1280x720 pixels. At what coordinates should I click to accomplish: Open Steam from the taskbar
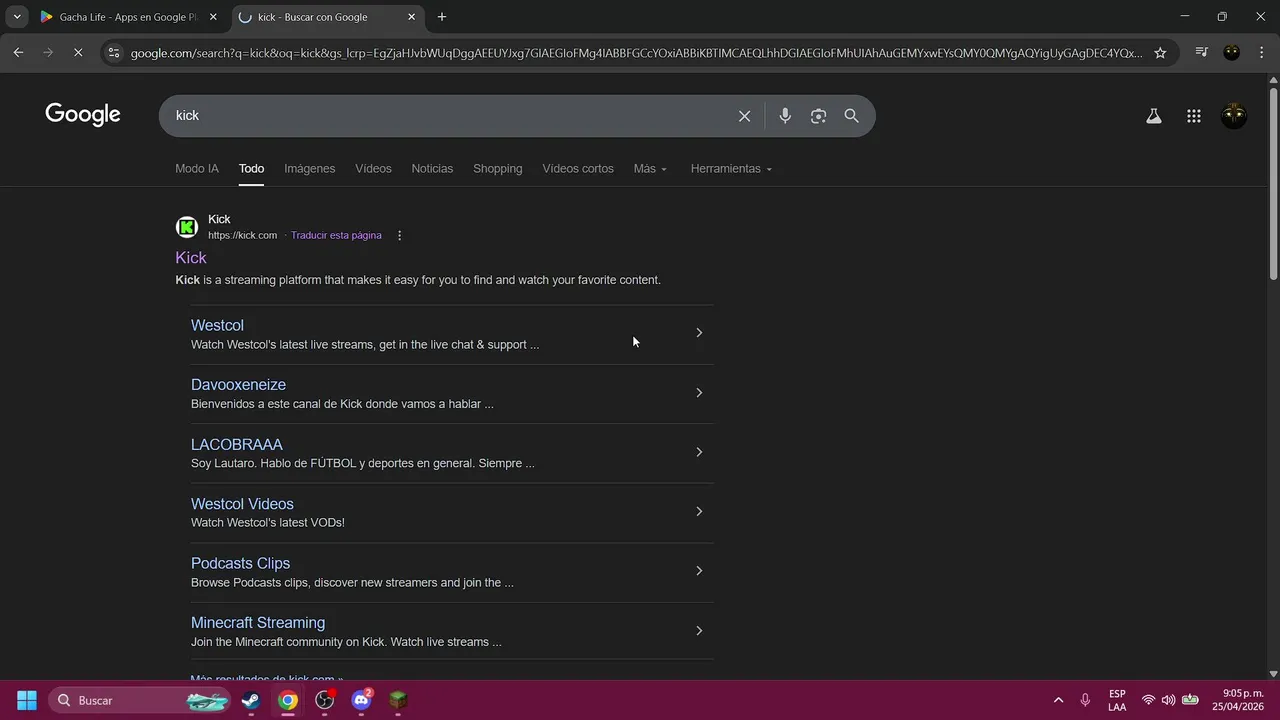click(251, 700)
